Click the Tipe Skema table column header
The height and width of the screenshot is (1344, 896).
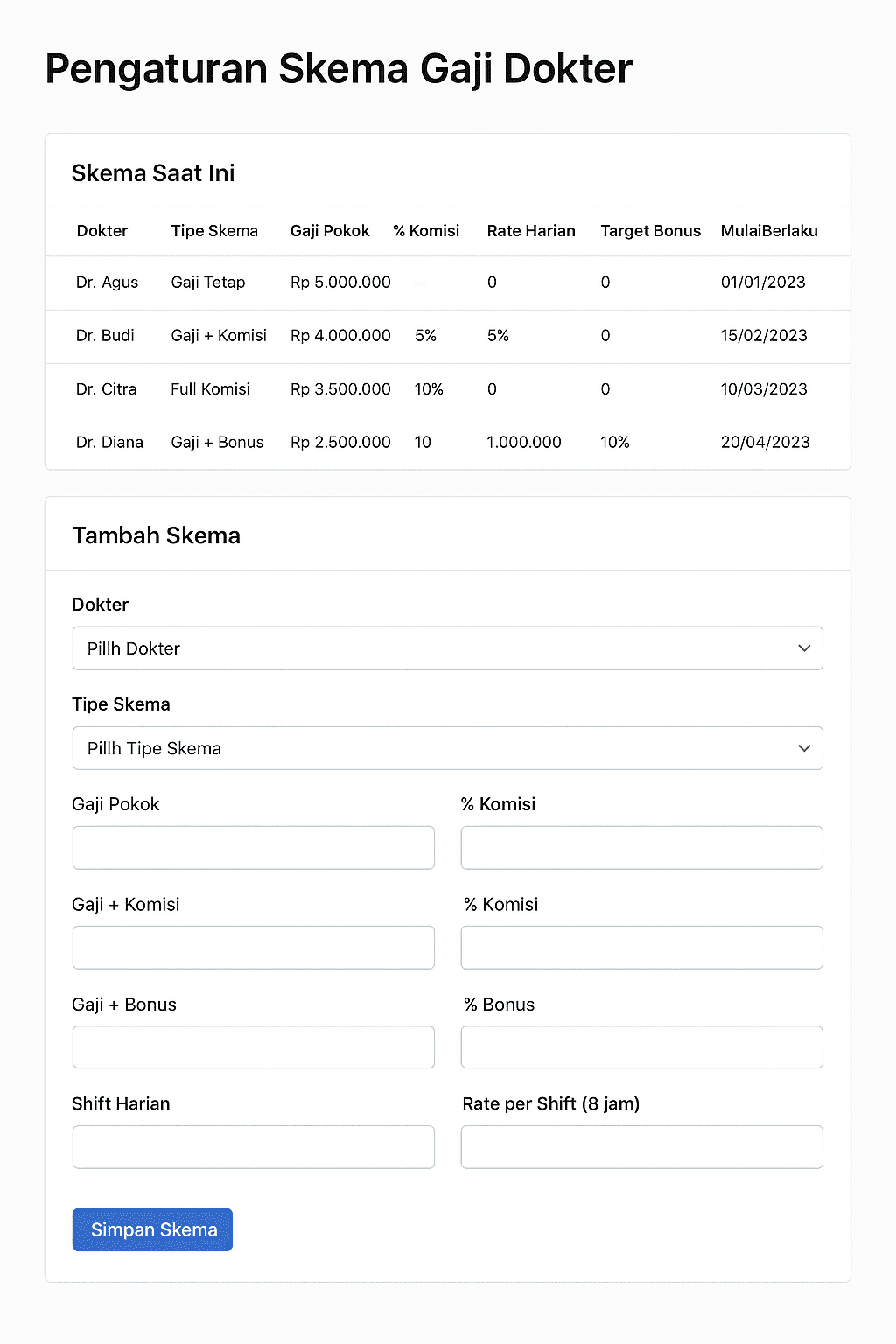214,231
